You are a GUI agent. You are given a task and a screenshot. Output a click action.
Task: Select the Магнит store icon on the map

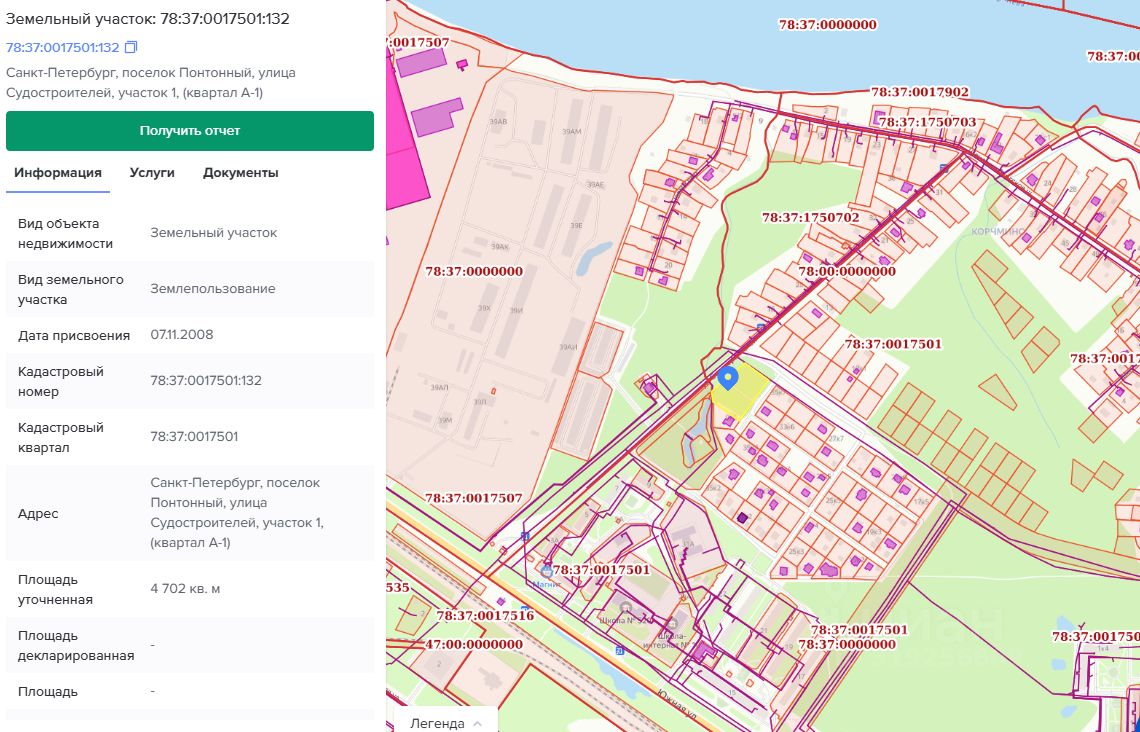click(546, 570)
